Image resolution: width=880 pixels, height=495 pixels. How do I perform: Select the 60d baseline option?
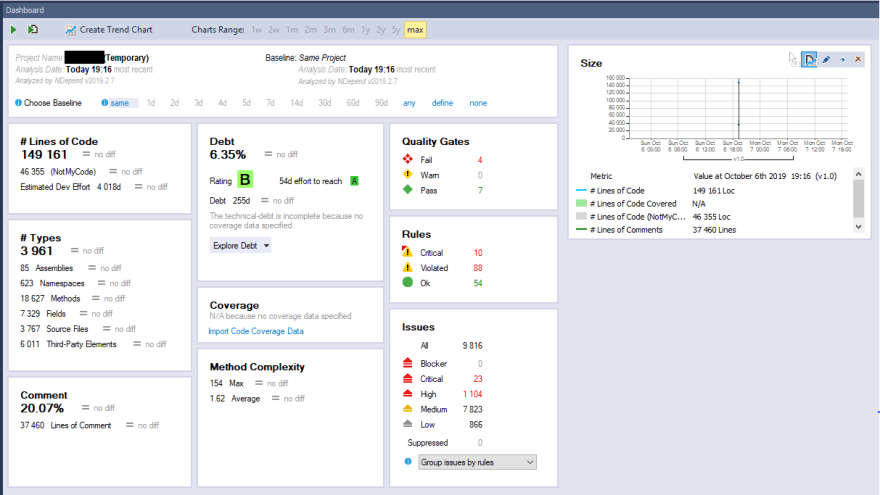pyautogui.click(x=352, y=103)
